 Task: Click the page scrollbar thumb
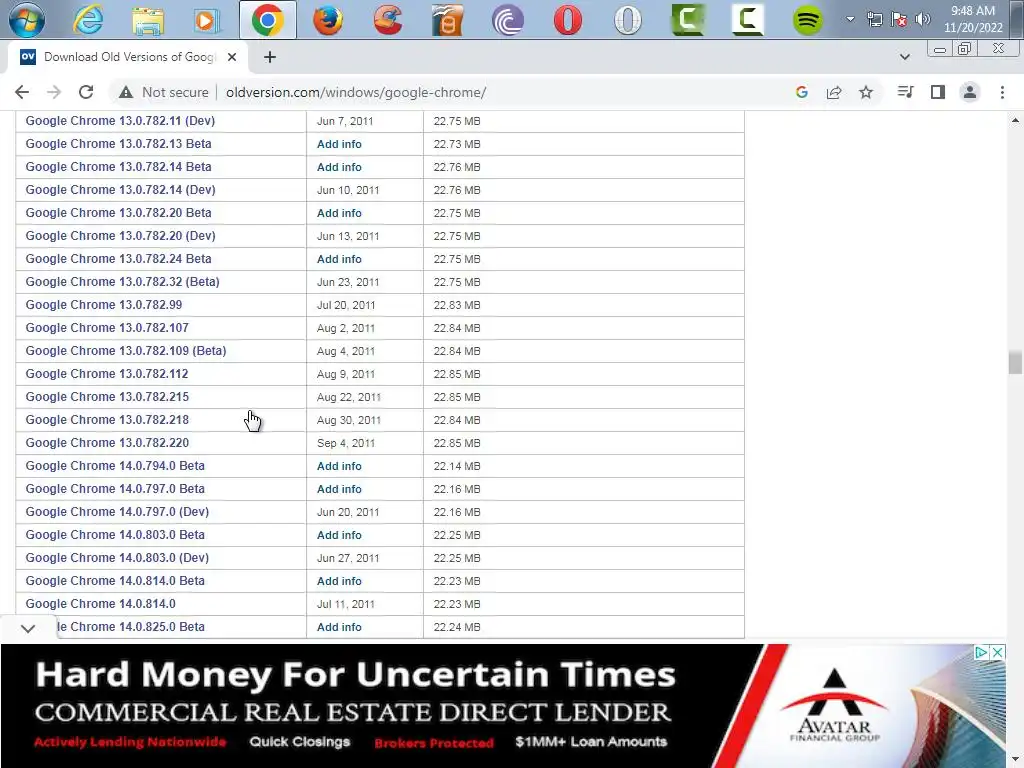[x=1015, y=362]
